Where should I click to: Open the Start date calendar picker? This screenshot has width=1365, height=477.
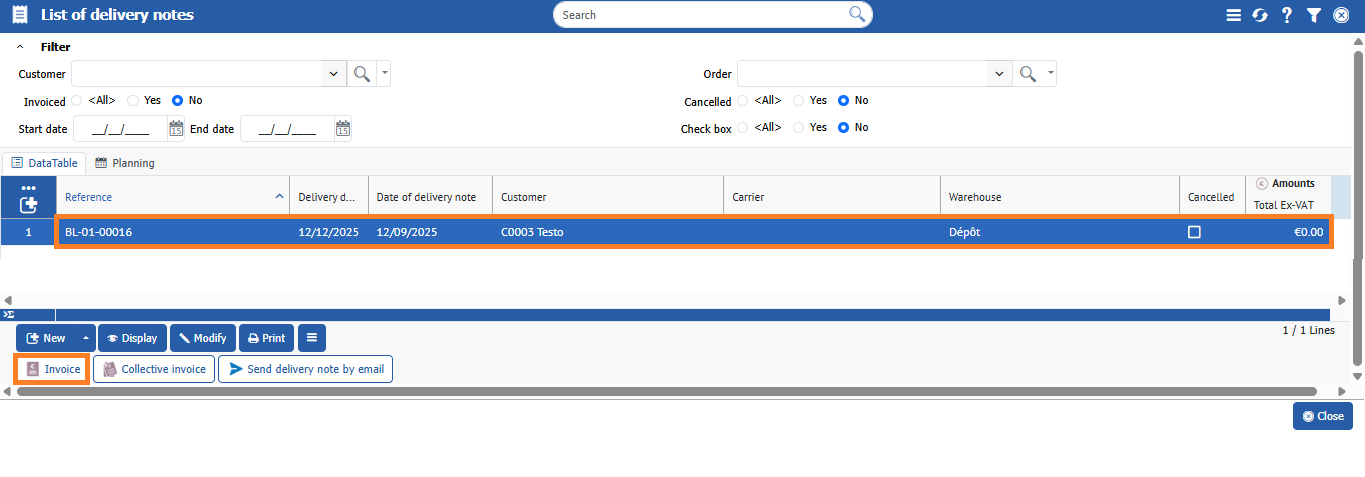(x=176, y=128)
